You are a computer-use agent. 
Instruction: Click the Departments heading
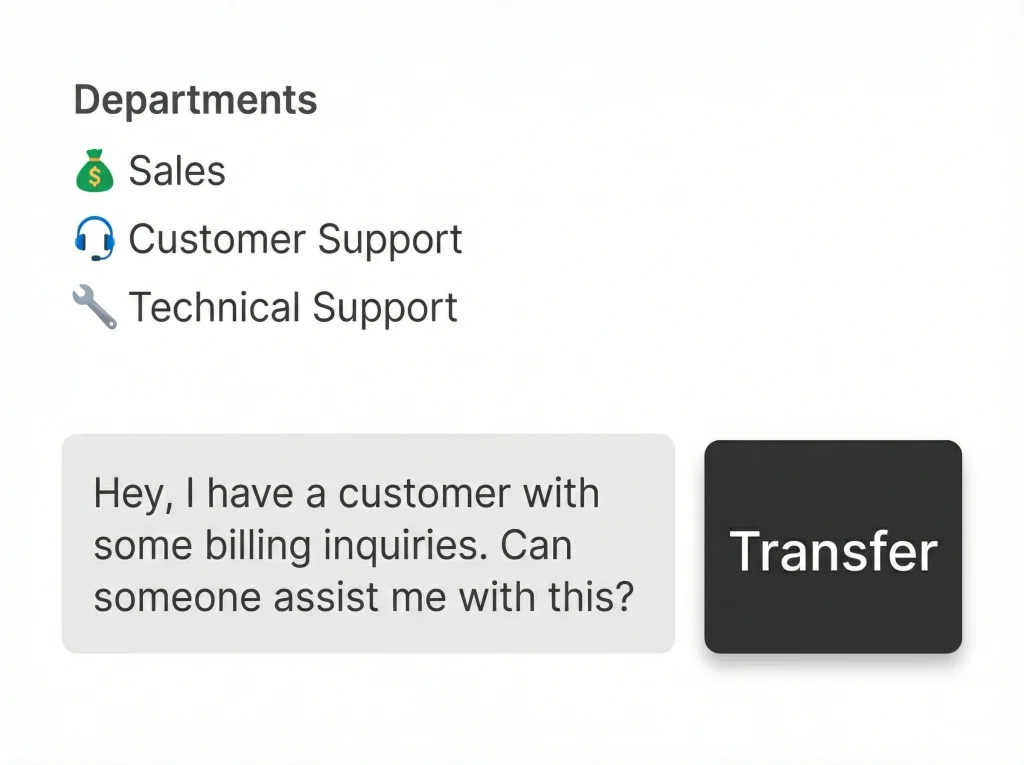click(196, 100)
